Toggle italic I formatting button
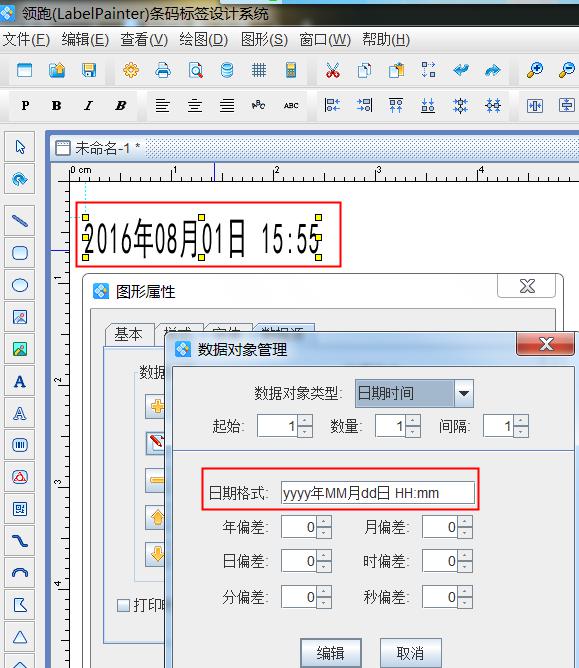Screen dimensions: 579x668 point(88,105)
